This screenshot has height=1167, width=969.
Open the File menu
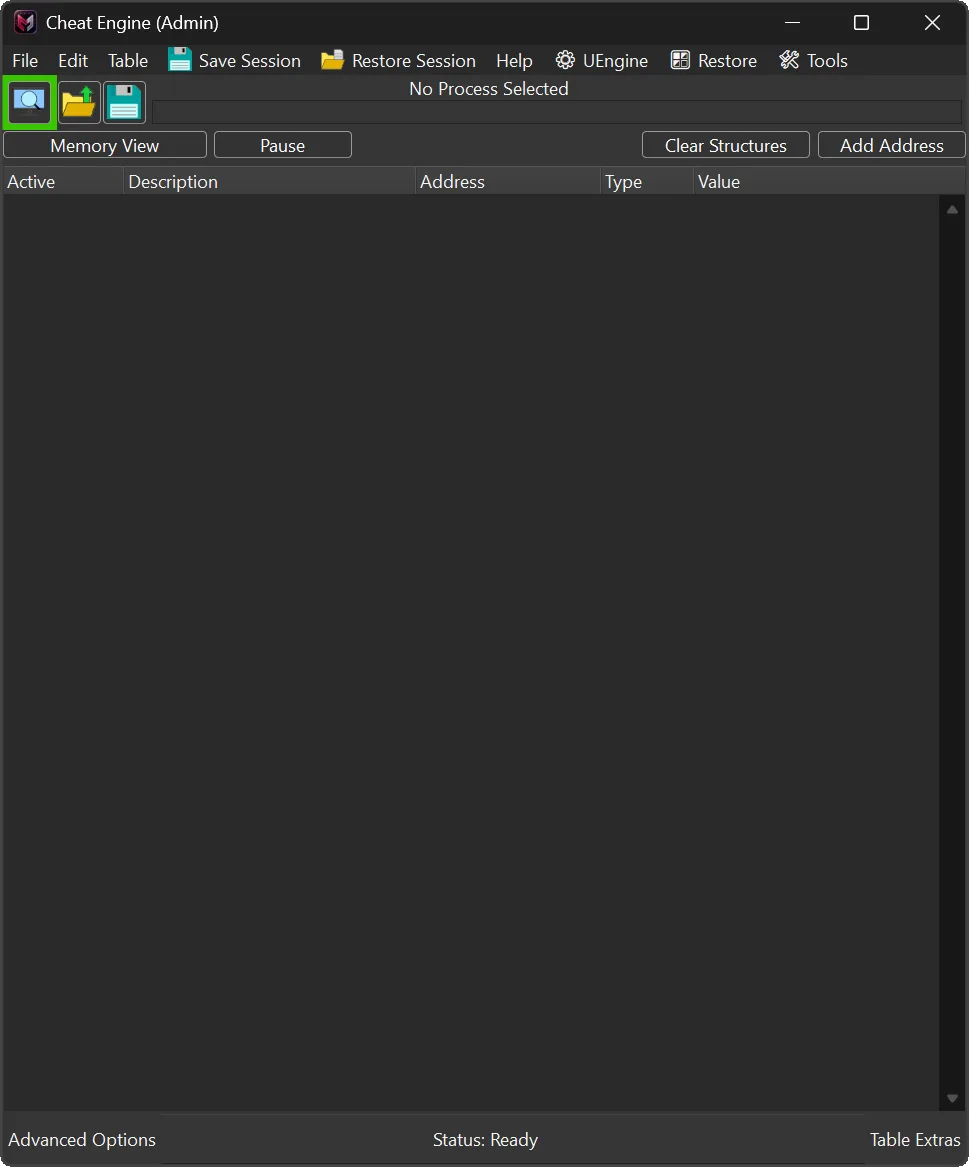[x=25, y=61]
